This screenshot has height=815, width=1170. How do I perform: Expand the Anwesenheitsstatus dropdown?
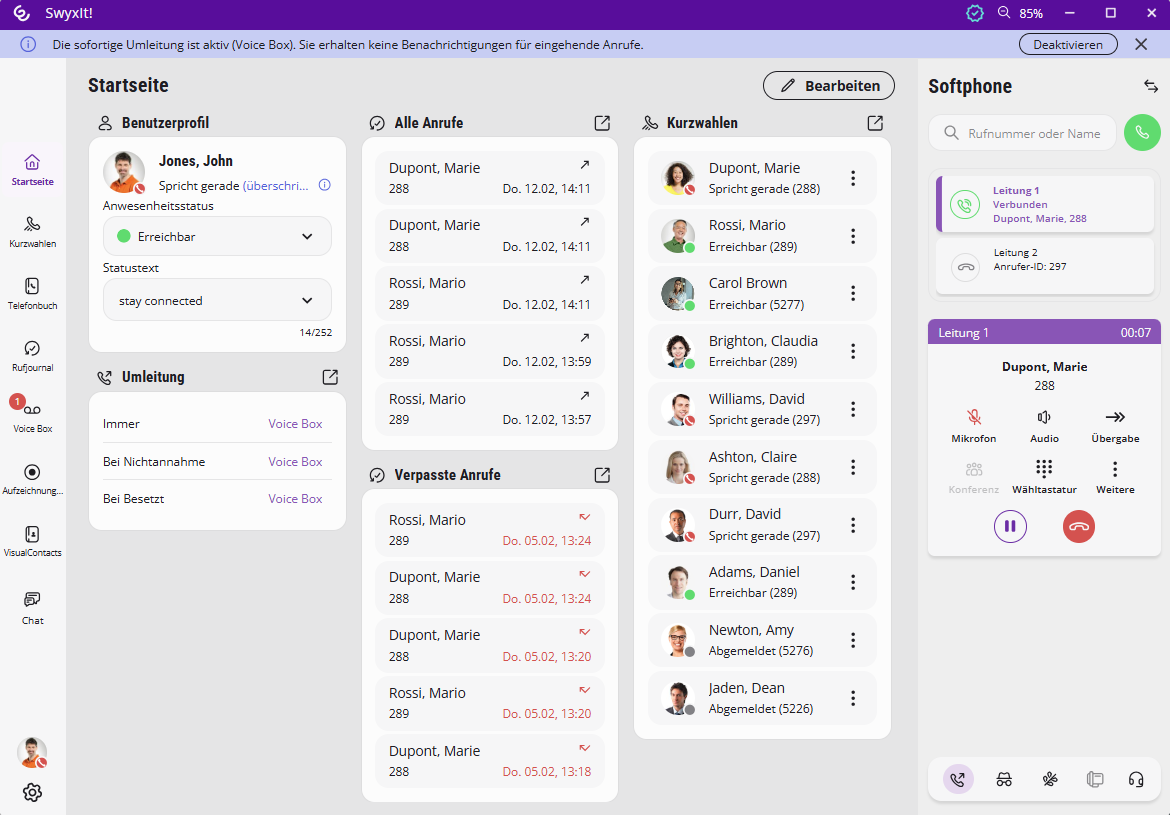pos(217,237)
